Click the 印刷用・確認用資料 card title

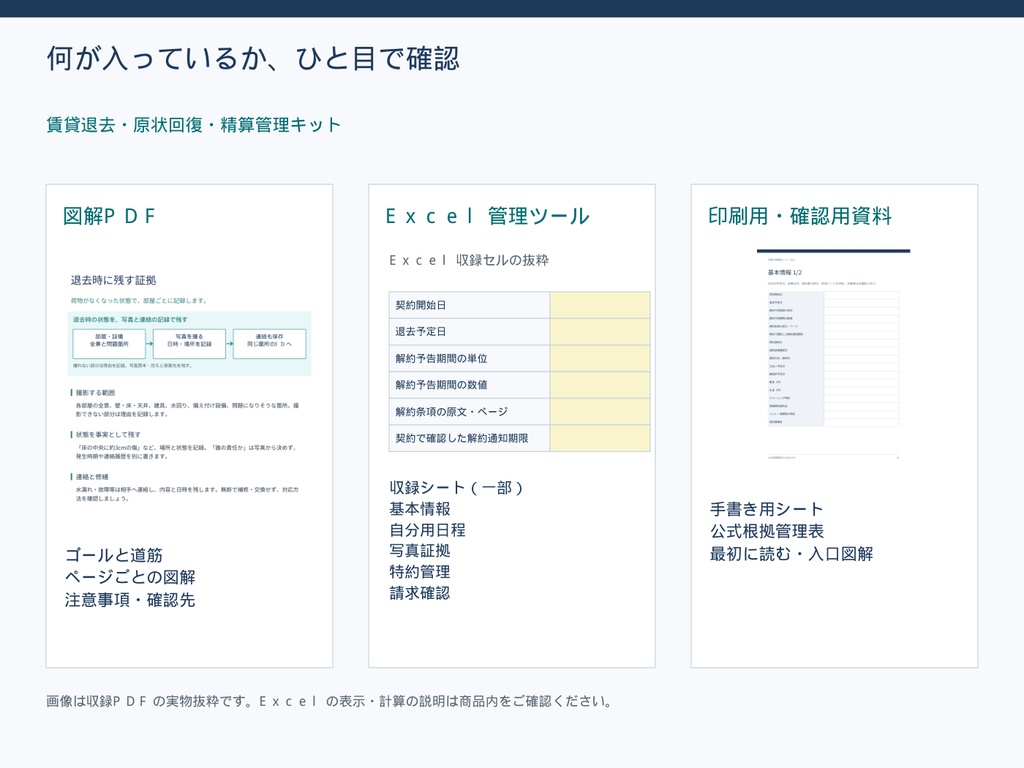(x=800, y=216)
